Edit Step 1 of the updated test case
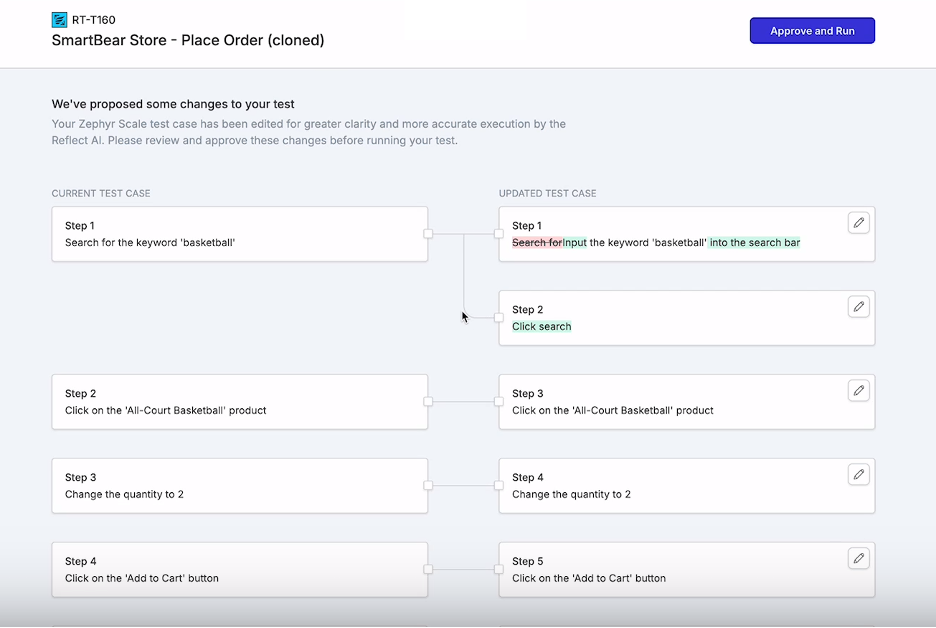 click(858, 222)
